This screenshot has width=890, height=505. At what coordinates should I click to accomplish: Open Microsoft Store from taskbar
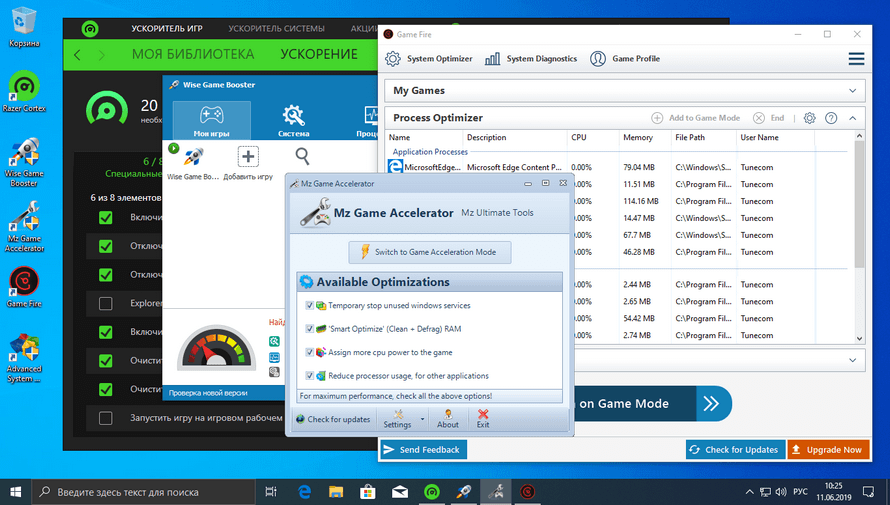point(368,492)
